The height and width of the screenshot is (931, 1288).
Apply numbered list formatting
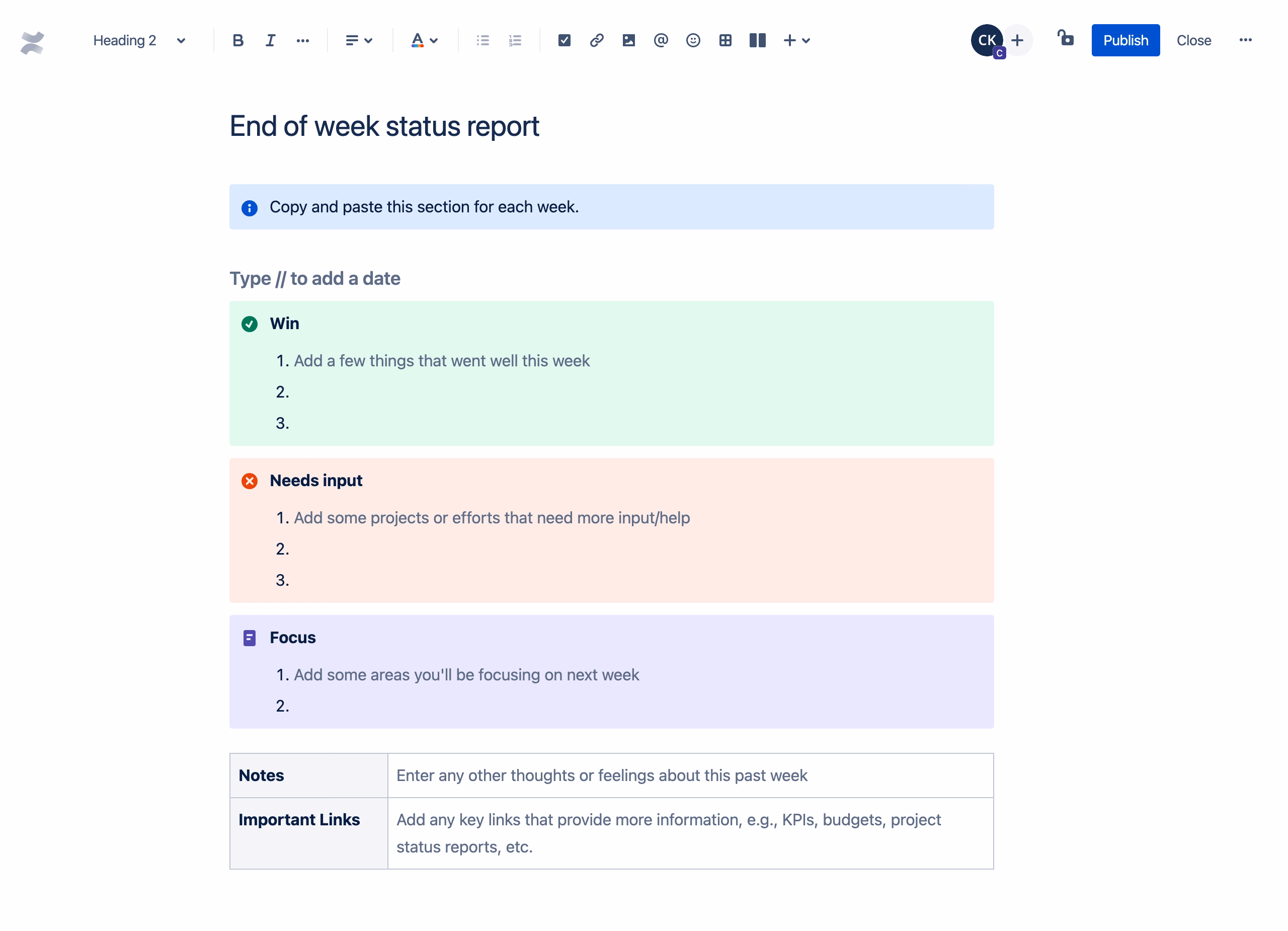[515, 40]
